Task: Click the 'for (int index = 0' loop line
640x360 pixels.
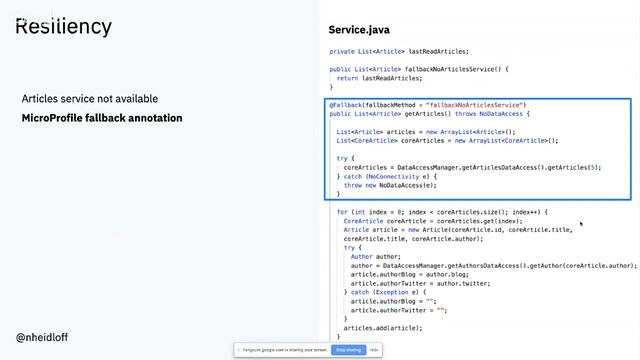Action: coord(442,212)
